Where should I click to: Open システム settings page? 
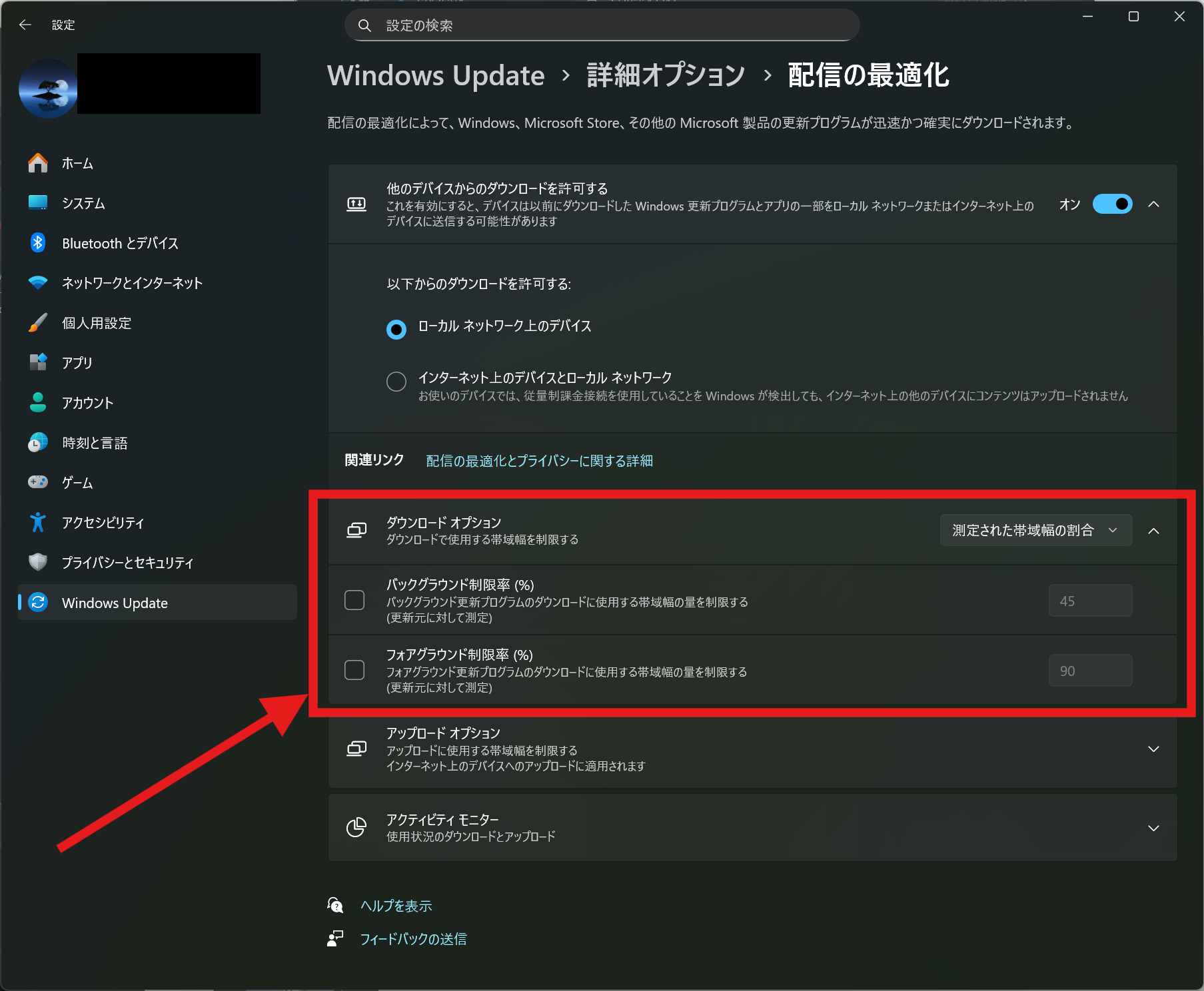pyautogui.click(x=157, y=203)
